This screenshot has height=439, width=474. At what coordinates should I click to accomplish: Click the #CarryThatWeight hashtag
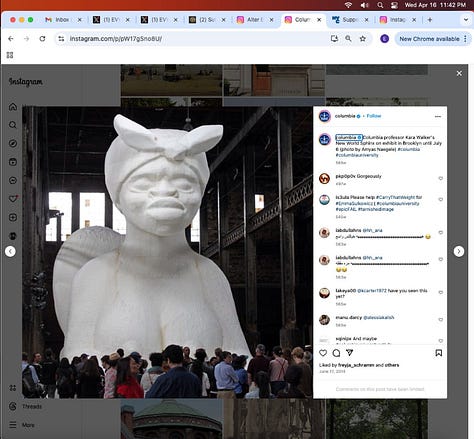tap(396, 197)
